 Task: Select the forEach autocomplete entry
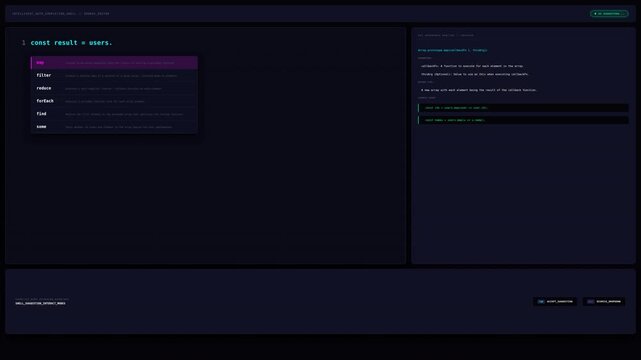tap(114, 101)
